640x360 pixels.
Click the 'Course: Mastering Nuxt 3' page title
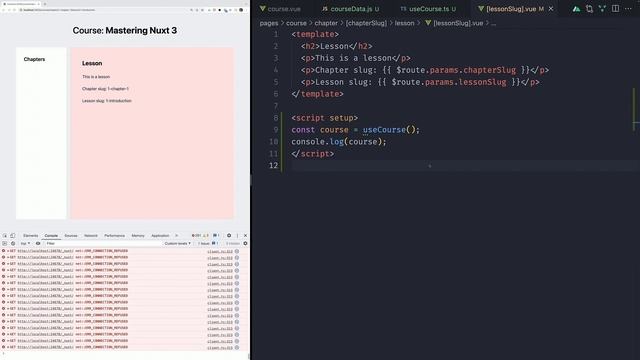point(124,30)
